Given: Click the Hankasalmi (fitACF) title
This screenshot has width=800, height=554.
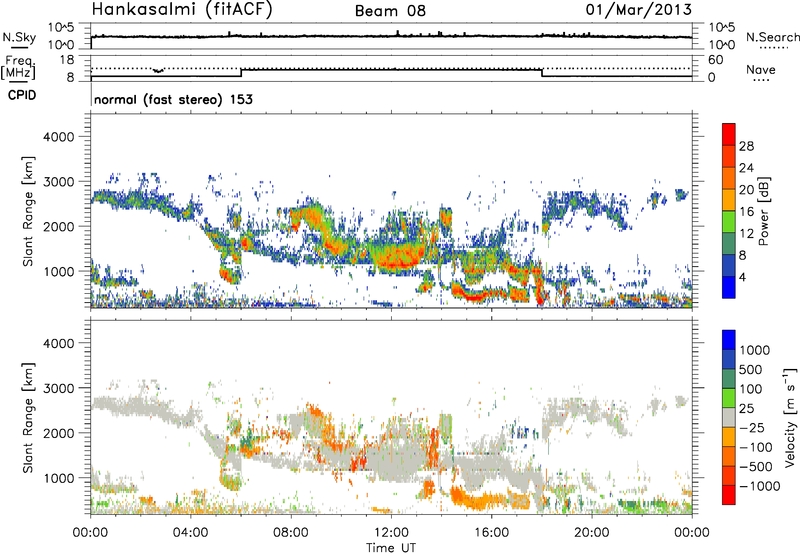Looking at the screenshot, I should click(x=182, y=10).
